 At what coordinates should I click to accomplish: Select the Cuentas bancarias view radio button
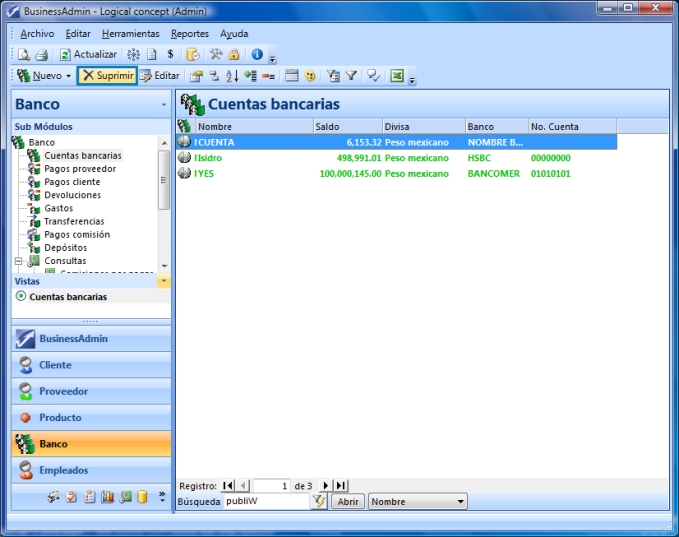(x=21, y=296)
